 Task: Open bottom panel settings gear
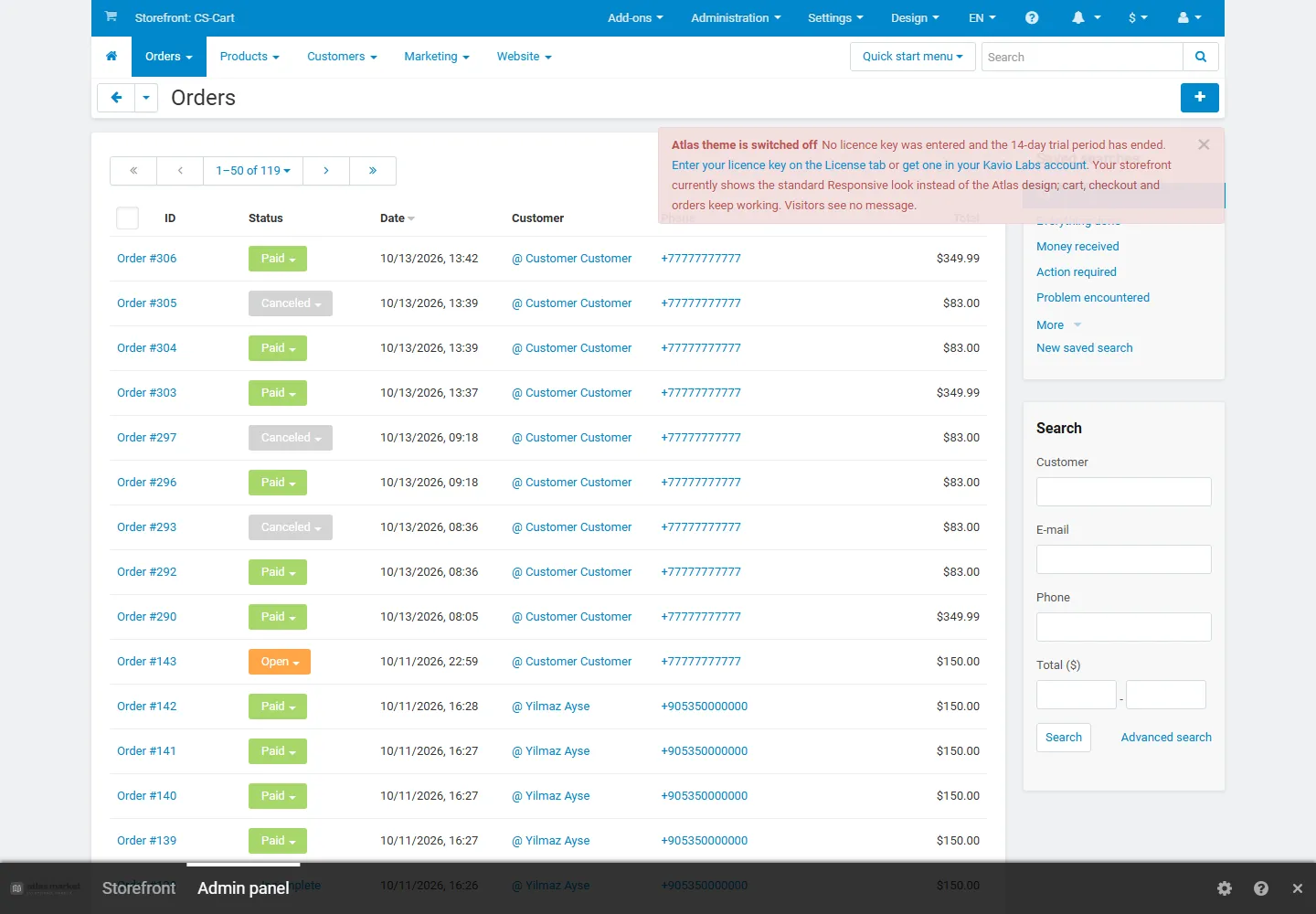click(1225, 888)
